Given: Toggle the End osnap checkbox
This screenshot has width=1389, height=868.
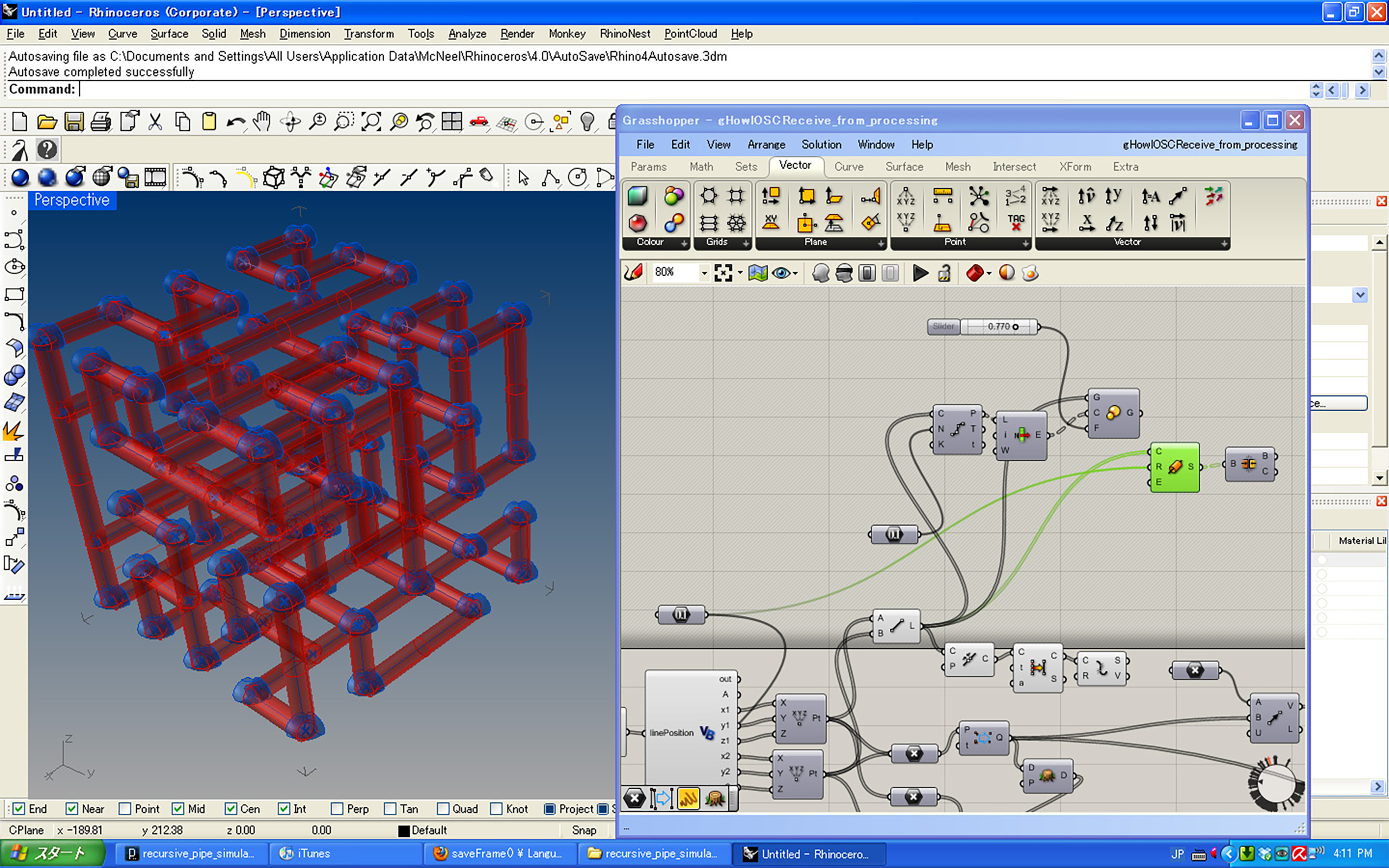Looking at the screenshot, I should tap(19, 808).
